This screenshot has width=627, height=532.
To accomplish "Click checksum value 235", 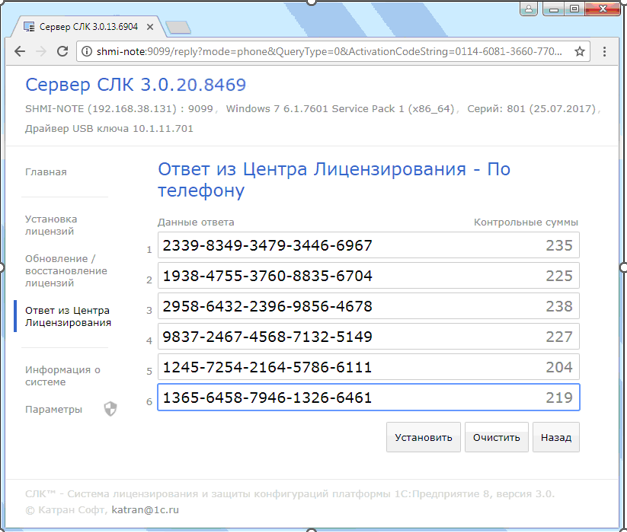I will click(x=559, y=245).
